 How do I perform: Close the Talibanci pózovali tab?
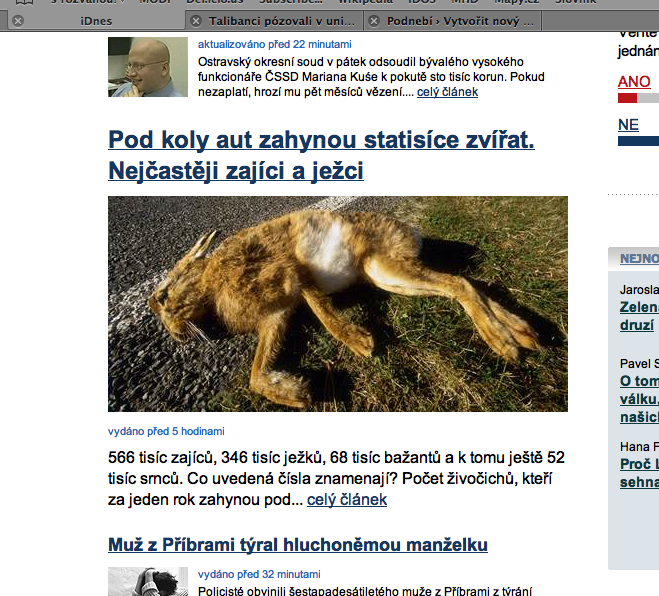pyautogui.click(x=196, y=21)
